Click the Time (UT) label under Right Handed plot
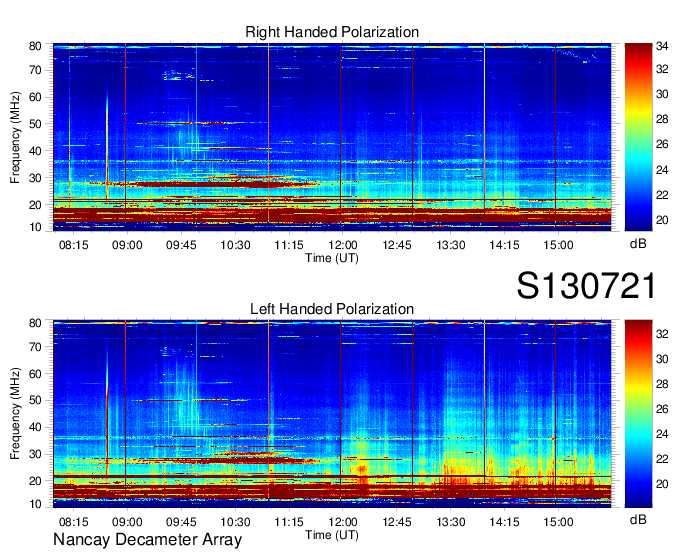Screen dimensions: 680x552 (x=332, y=258)
